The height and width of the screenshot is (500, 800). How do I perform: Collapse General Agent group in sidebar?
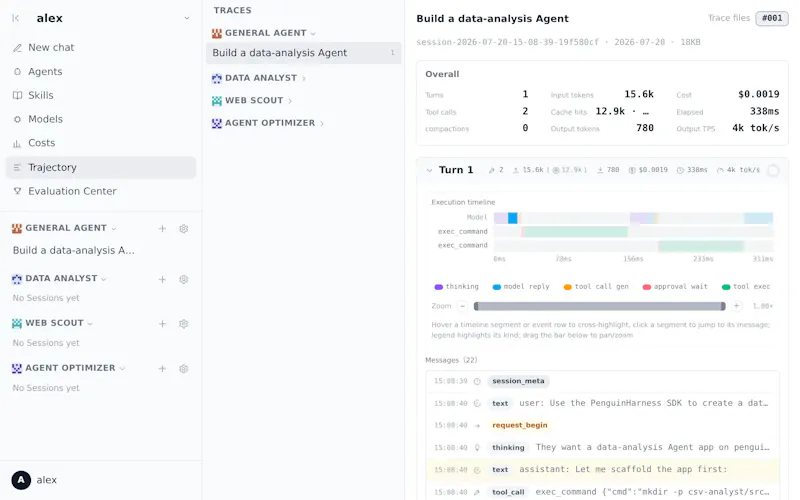[x=114, y=229]
